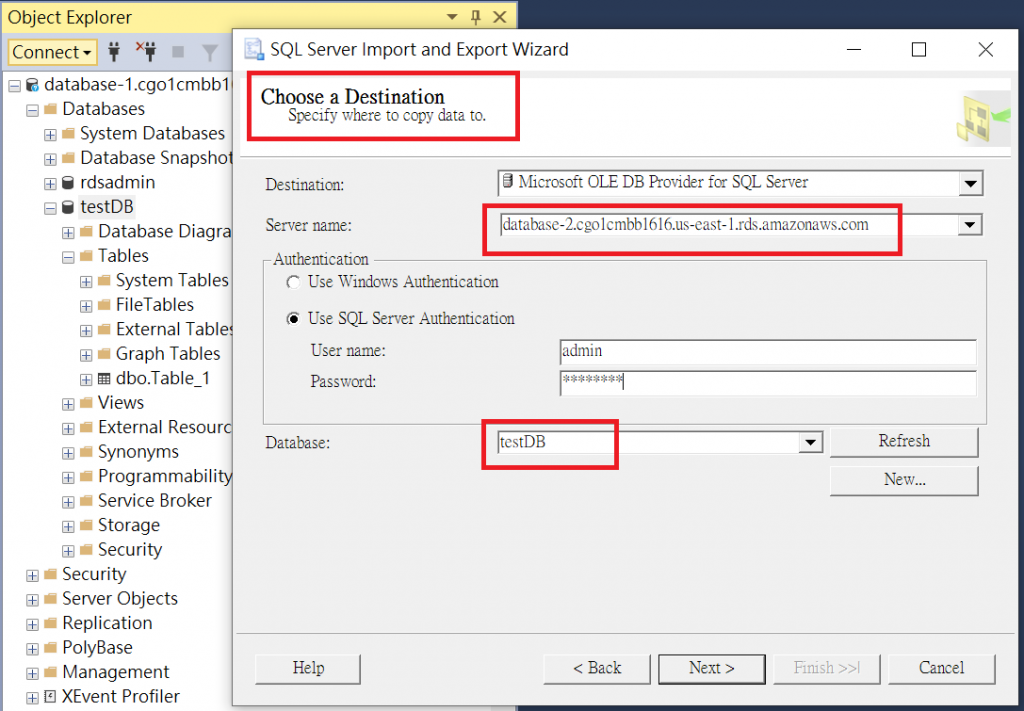This screenshot has height=711, width=1024.
Task: Click the connect plug icon in Object Explorer toolbar
Action: coord(114,52)
